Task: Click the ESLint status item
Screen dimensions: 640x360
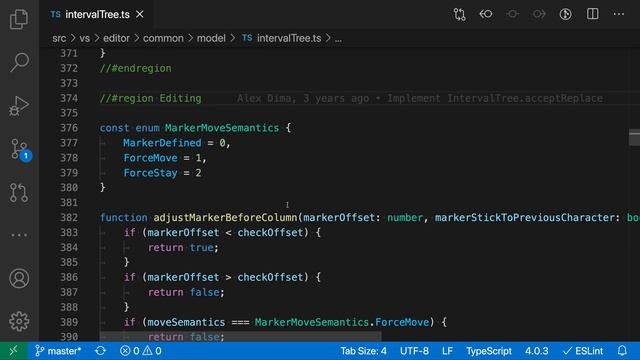Action: 583,351
